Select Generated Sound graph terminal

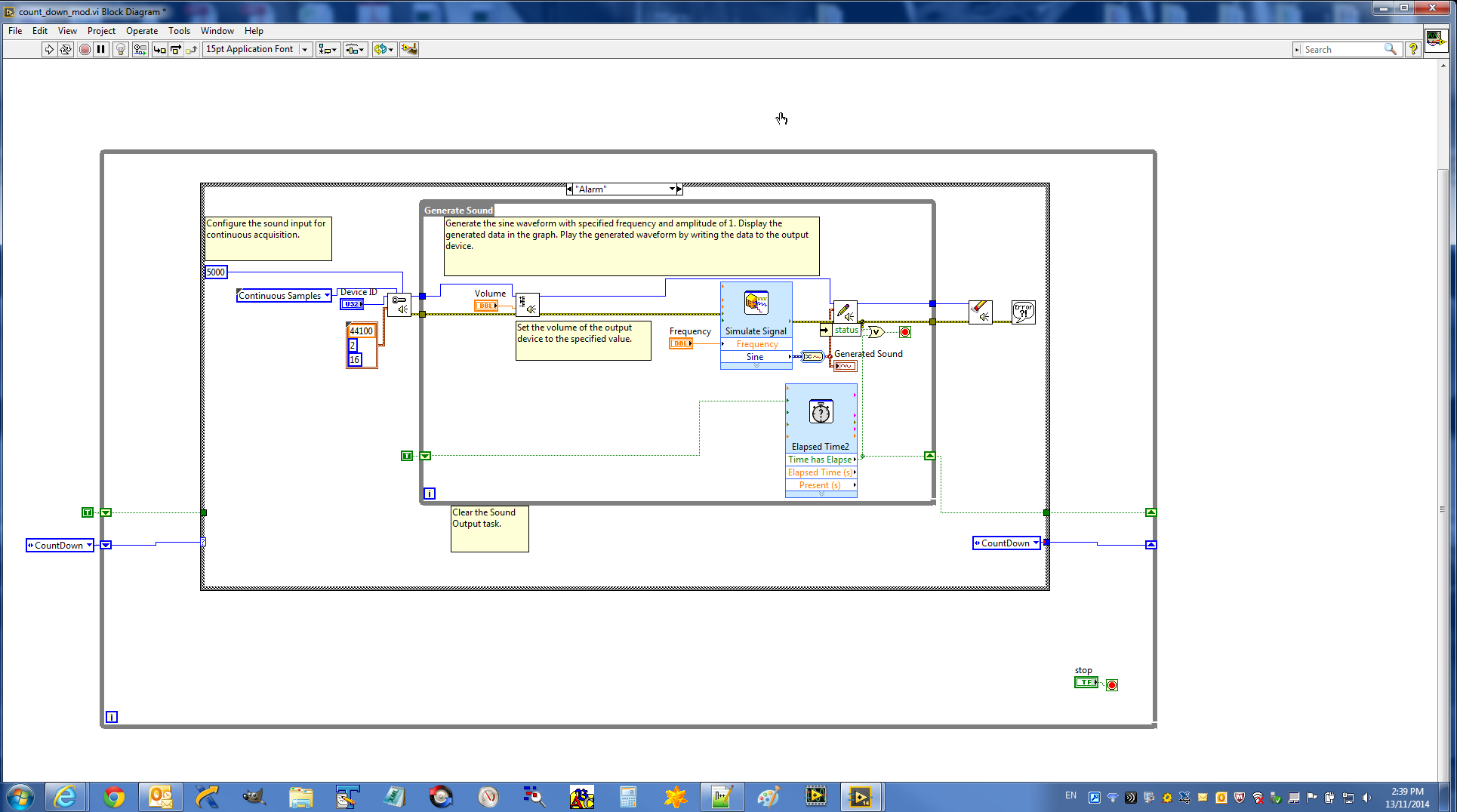[x=846, y=366]
